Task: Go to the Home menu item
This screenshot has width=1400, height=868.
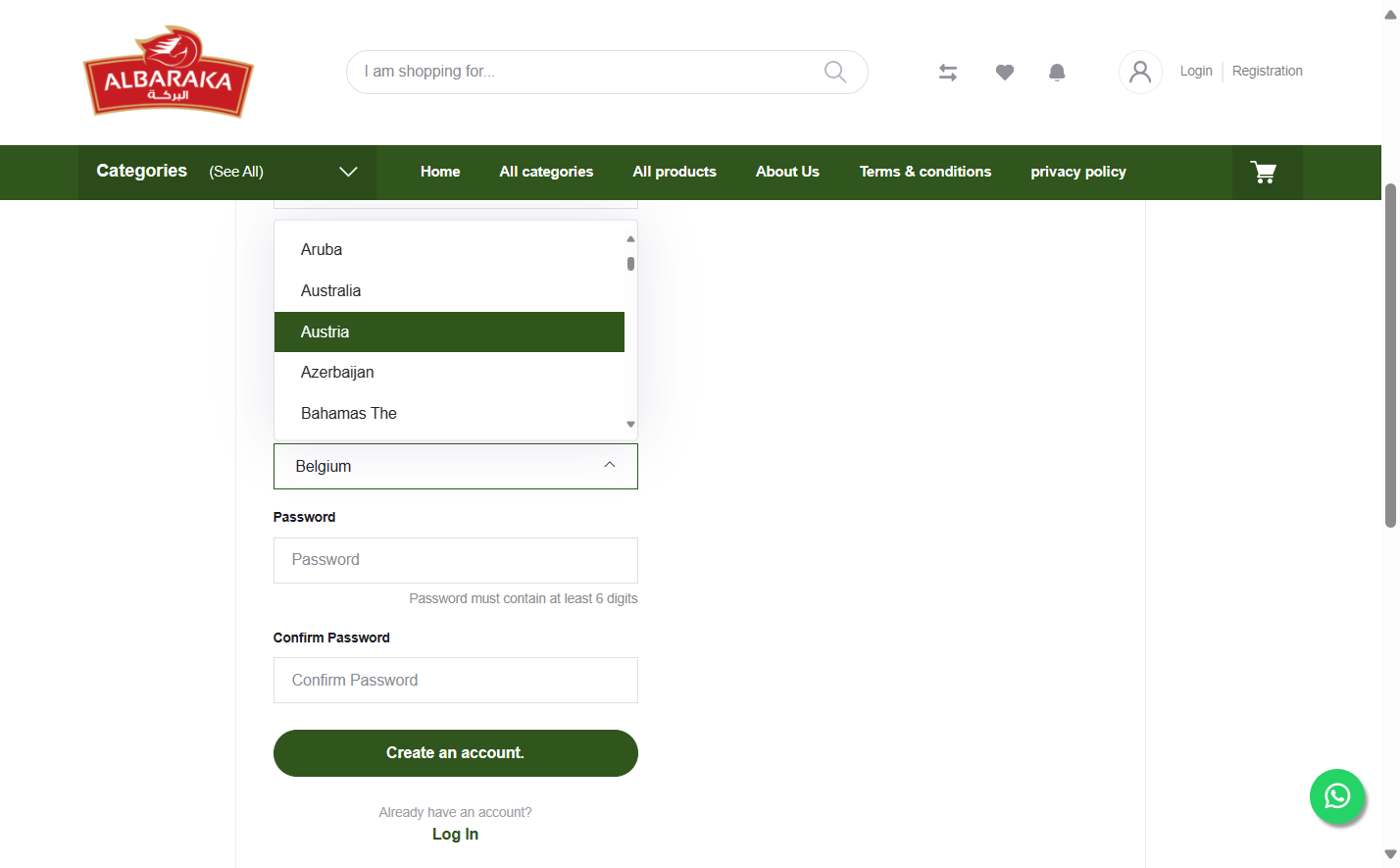Action: point(440,172)
